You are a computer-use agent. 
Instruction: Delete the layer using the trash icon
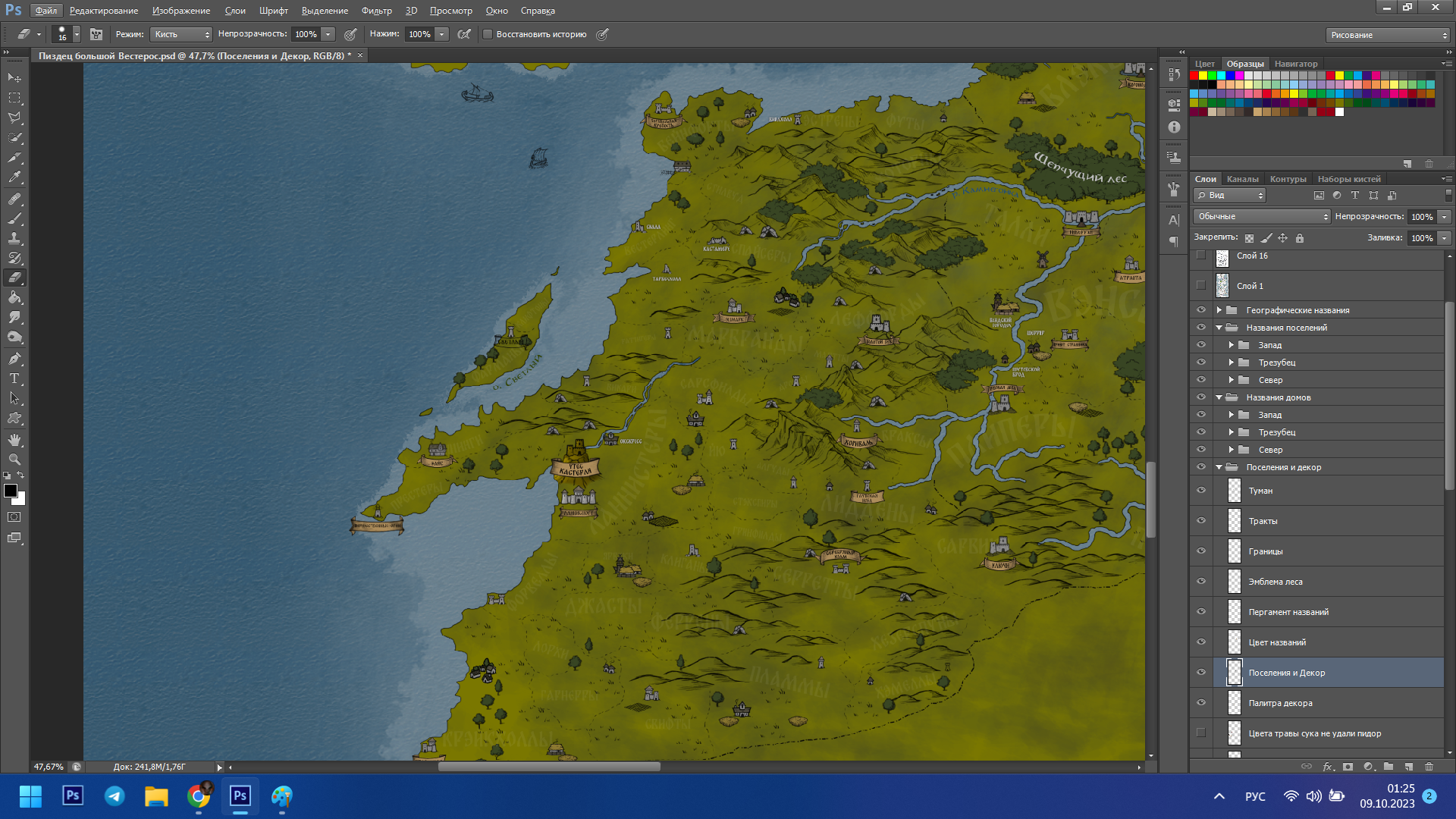(1429, 767)
